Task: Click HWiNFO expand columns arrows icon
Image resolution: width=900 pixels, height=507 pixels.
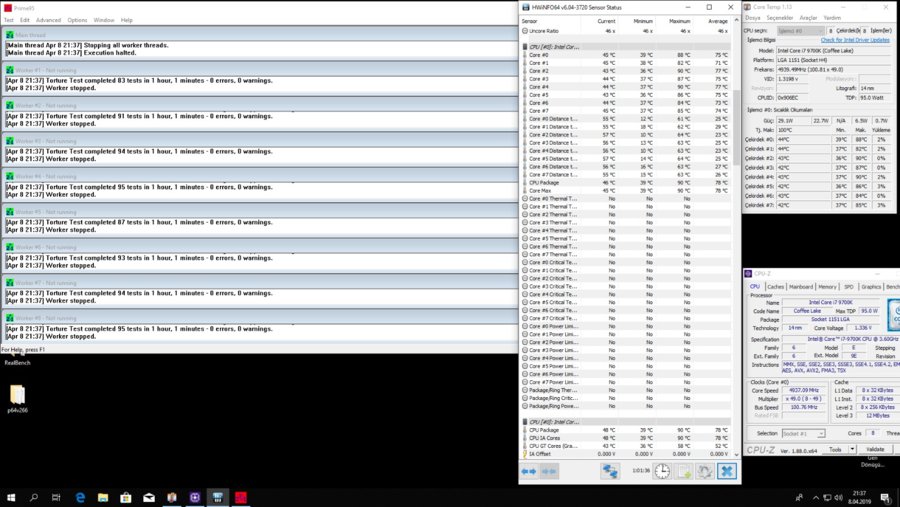Action: (529, 471)
